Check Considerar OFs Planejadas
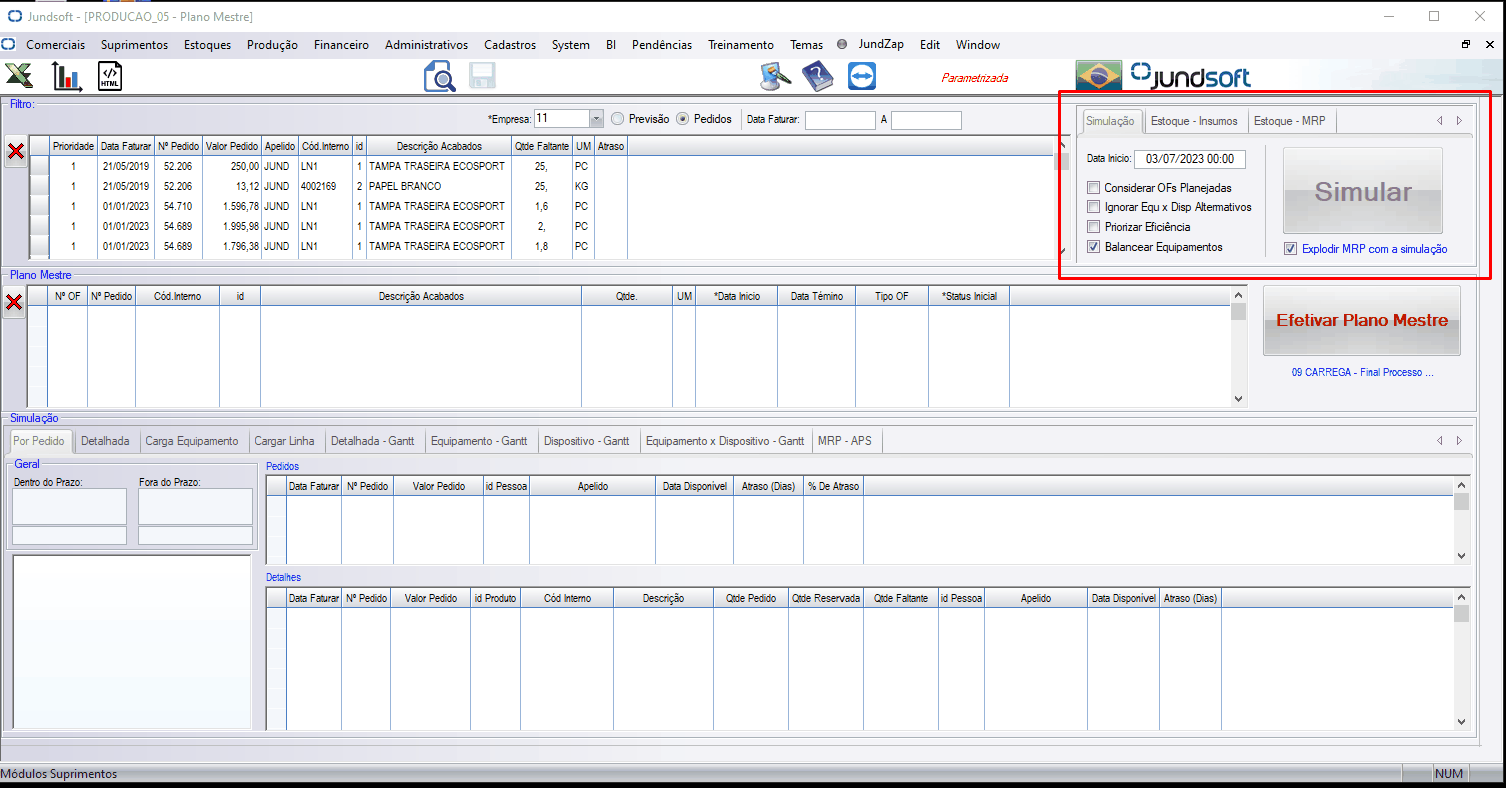 1094,188
